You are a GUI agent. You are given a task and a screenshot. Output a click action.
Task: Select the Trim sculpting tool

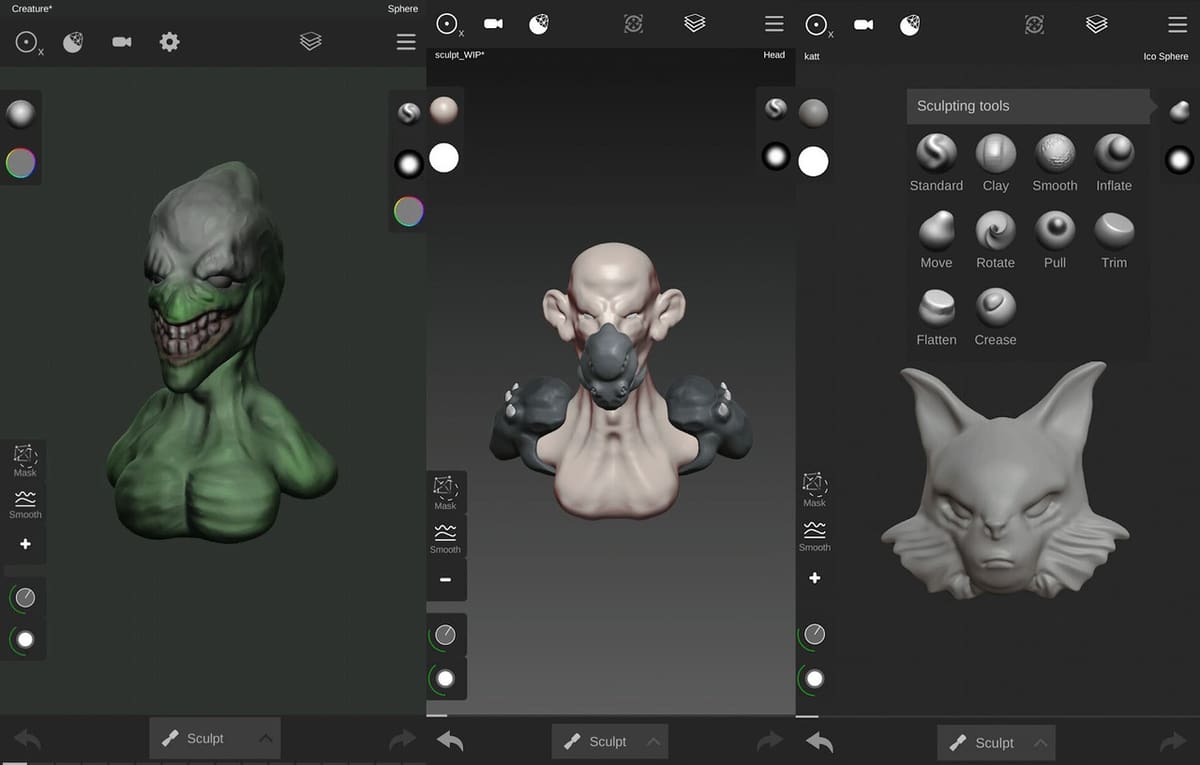pyautogui.click(x=1114, y=240)
